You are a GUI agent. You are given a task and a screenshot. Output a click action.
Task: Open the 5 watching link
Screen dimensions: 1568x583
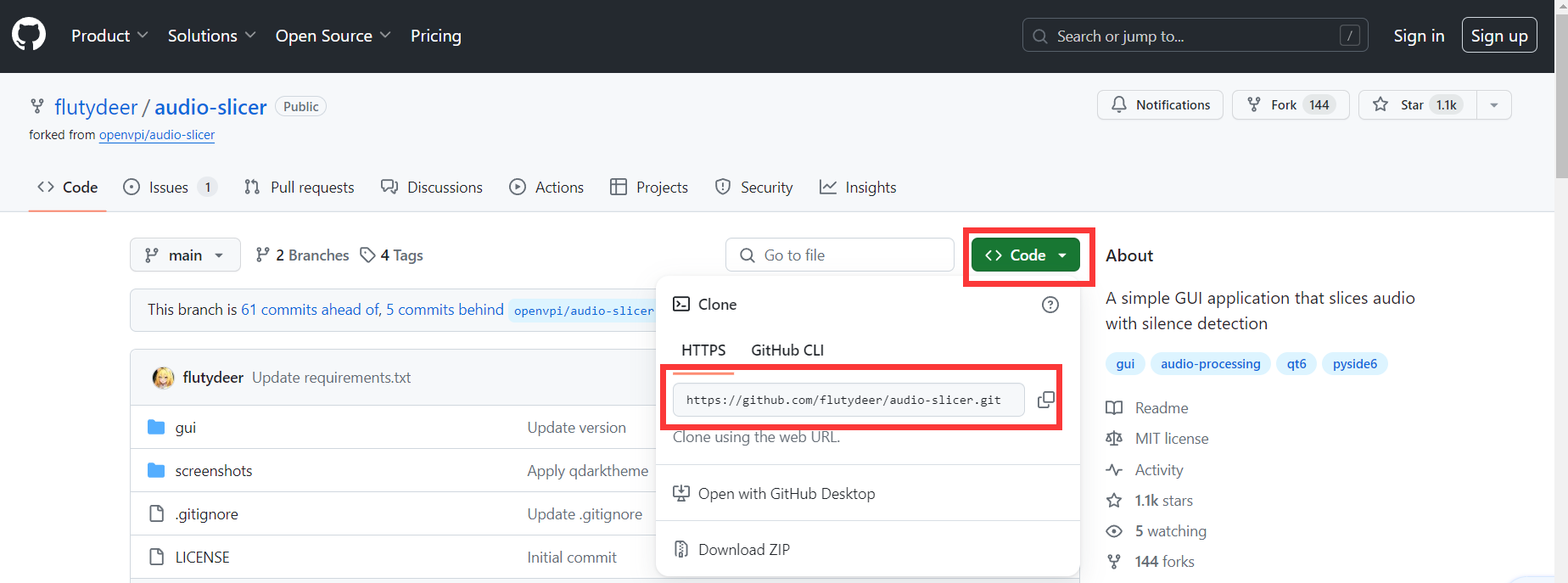(x=1156, y=531)
